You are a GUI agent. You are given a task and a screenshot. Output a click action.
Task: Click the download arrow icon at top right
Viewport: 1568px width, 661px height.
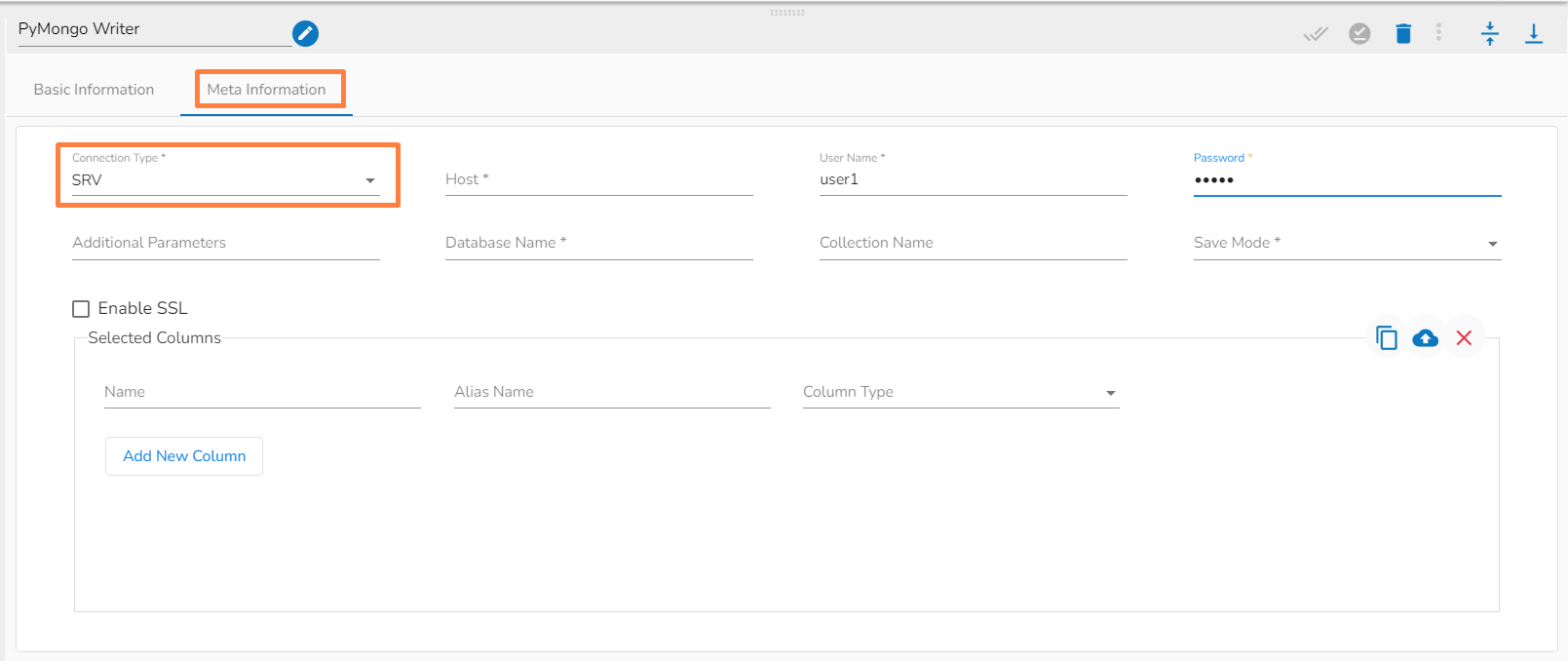pyautogui.click(x=1534, y=34)
